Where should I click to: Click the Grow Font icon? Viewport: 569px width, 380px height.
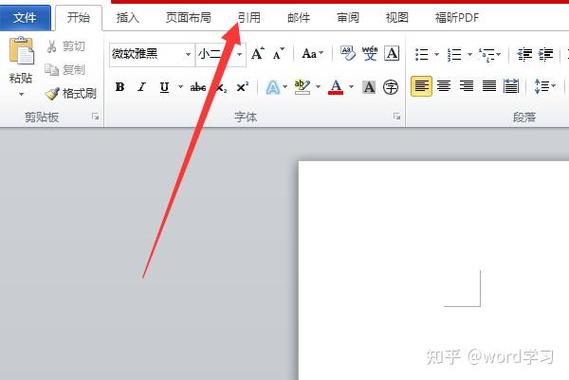click(x=258, y=54)
